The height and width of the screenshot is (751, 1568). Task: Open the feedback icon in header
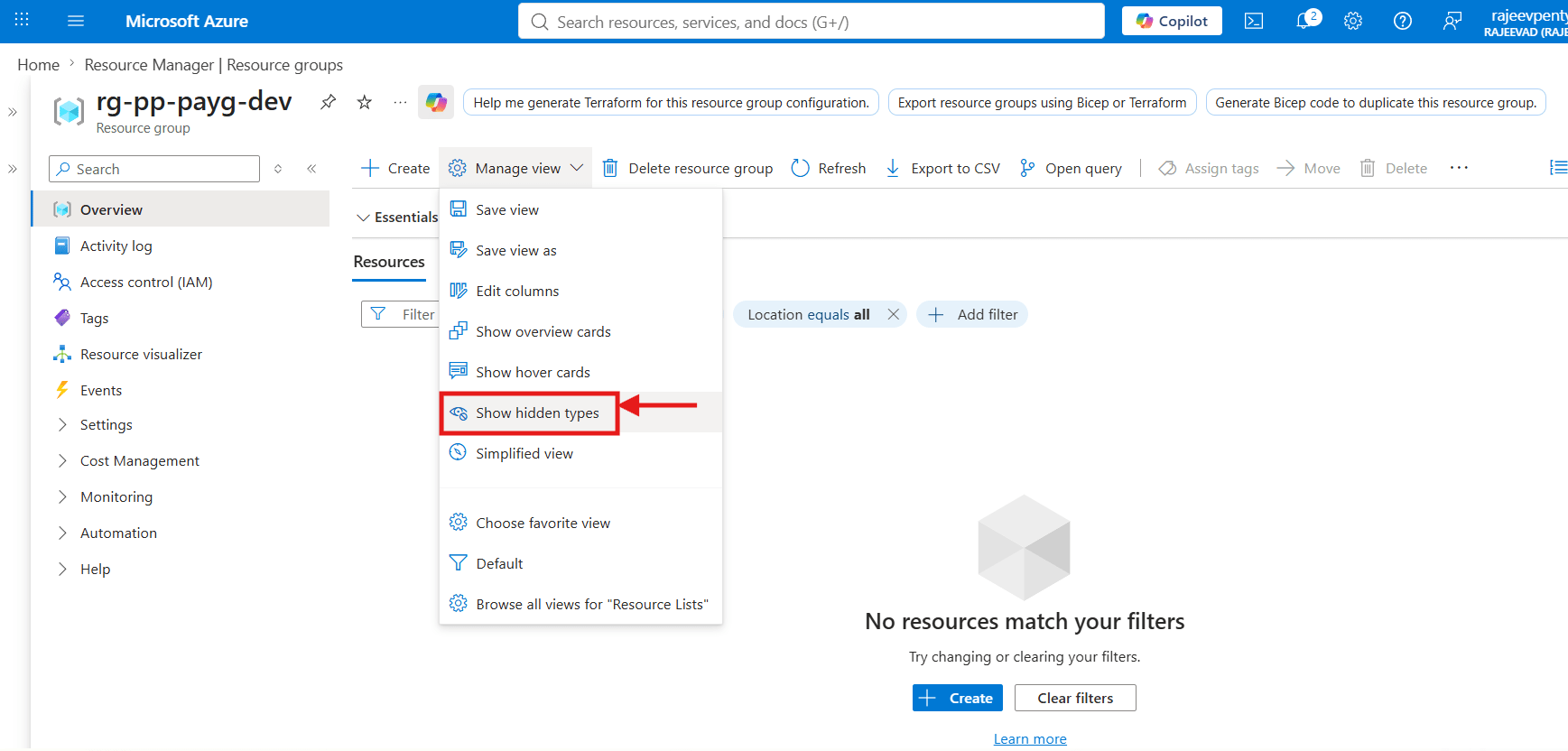[1452, 21]
